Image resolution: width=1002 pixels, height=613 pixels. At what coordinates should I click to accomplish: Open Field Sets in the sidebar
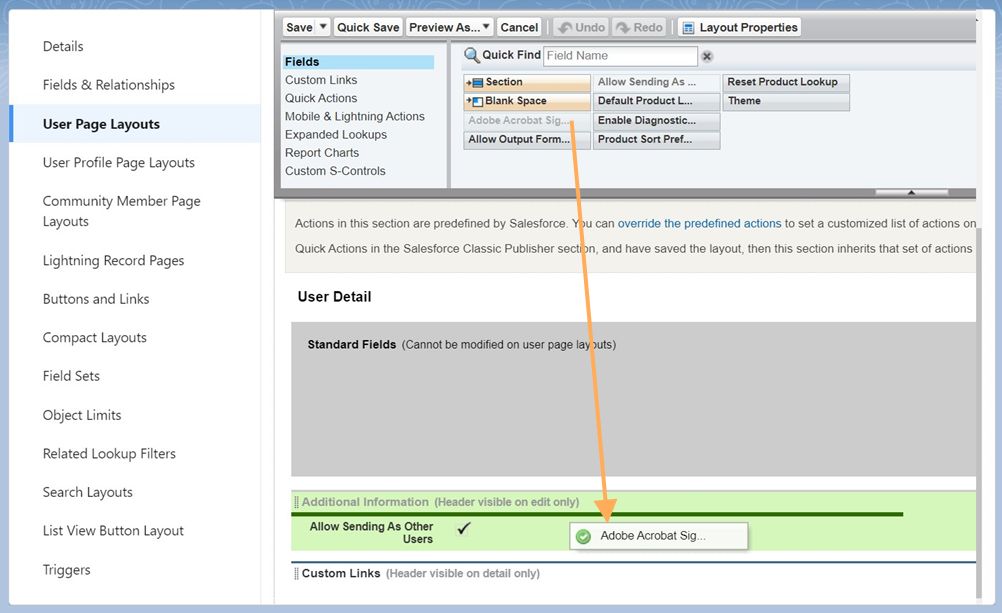pos(71,376)
